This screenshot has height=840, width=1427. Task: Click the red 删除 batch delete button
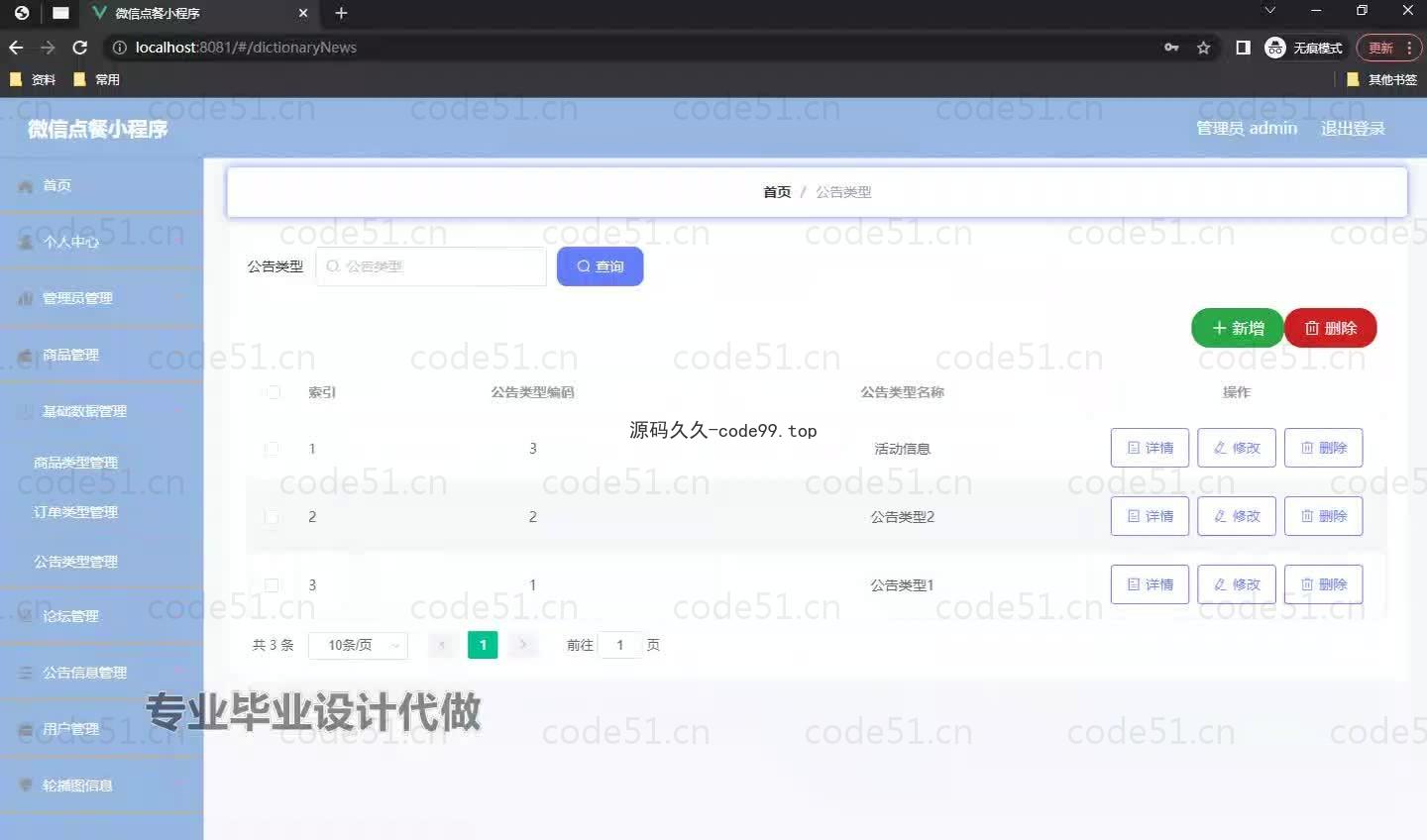1331,328
